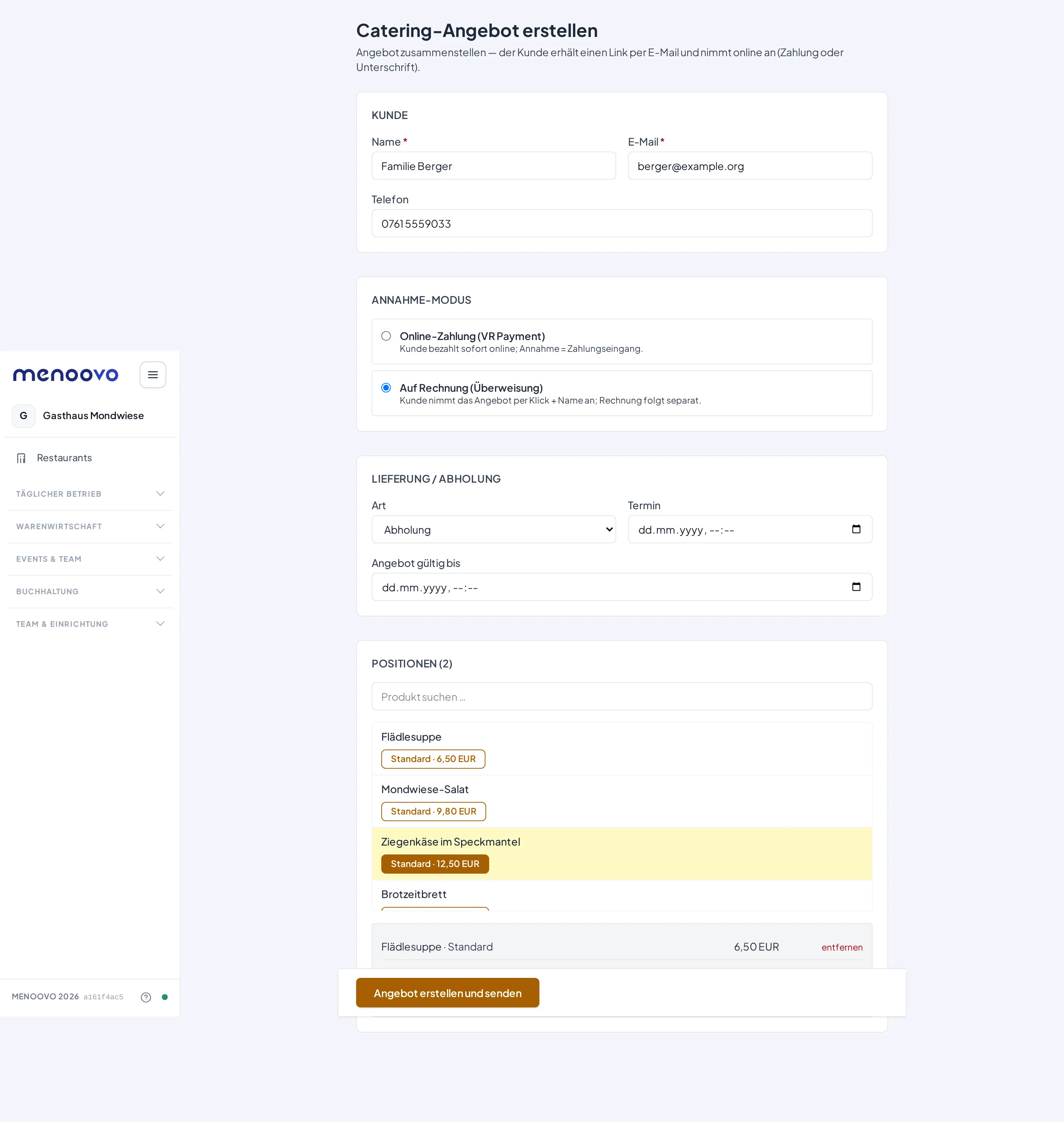This screenshot has width=1064, height=1122.
Task: Expand Team & Einrichtung section
Action: (x=90, y=624)
